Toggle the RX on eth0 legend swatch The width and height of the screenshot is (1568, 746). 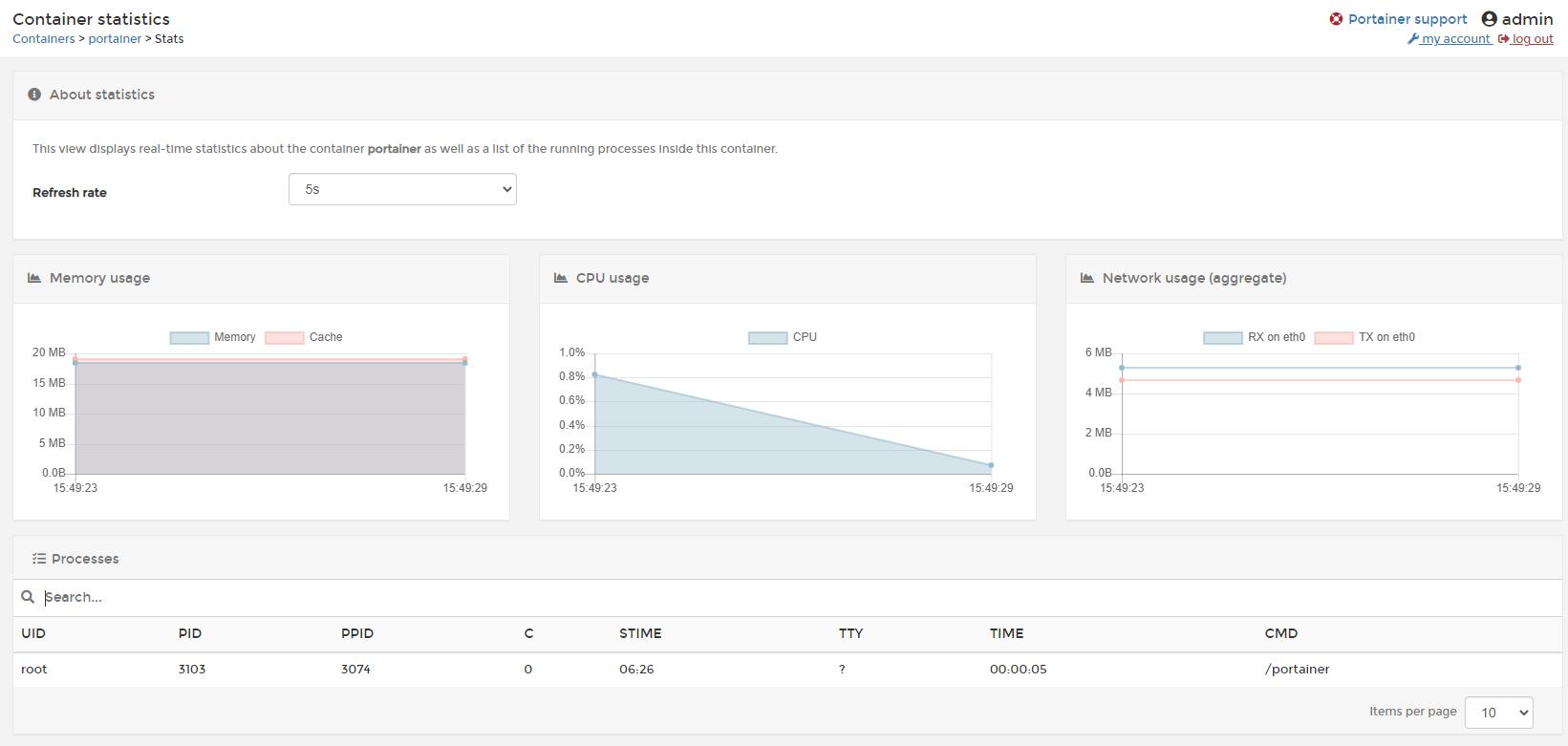(x=1222, y=337)
